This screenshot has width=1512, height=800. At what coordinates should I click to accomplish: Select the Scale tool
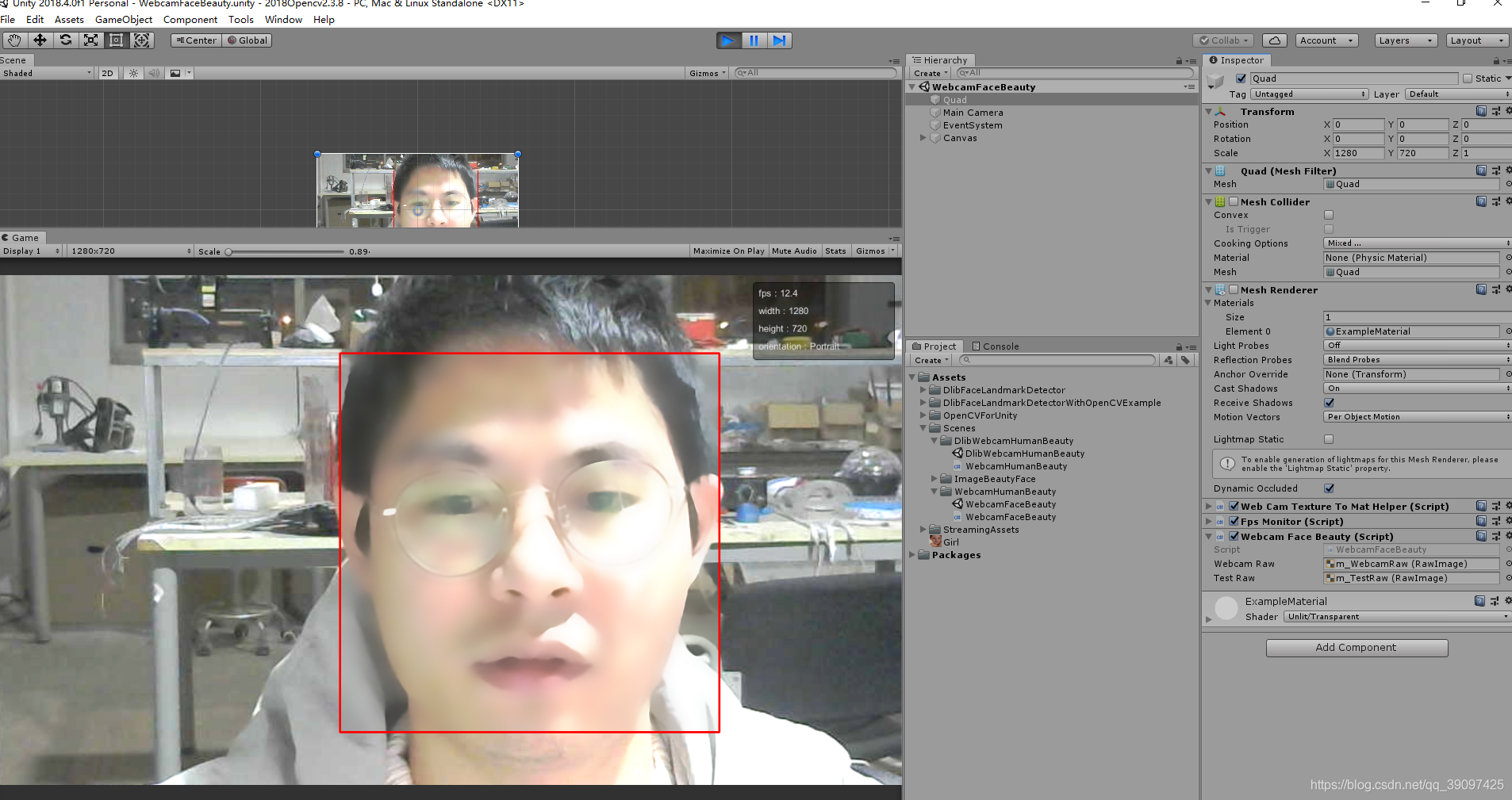point(91,40)
